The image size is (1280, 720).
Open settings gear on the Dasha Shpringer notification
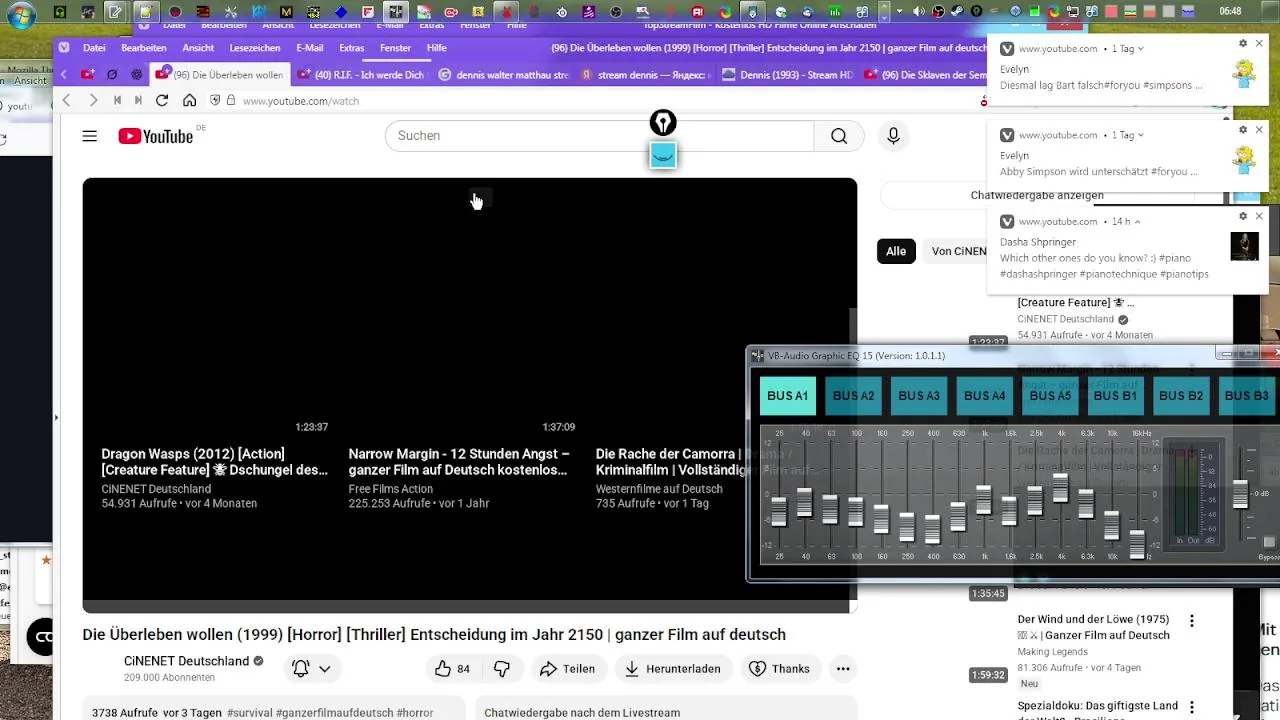(1243, 216)
